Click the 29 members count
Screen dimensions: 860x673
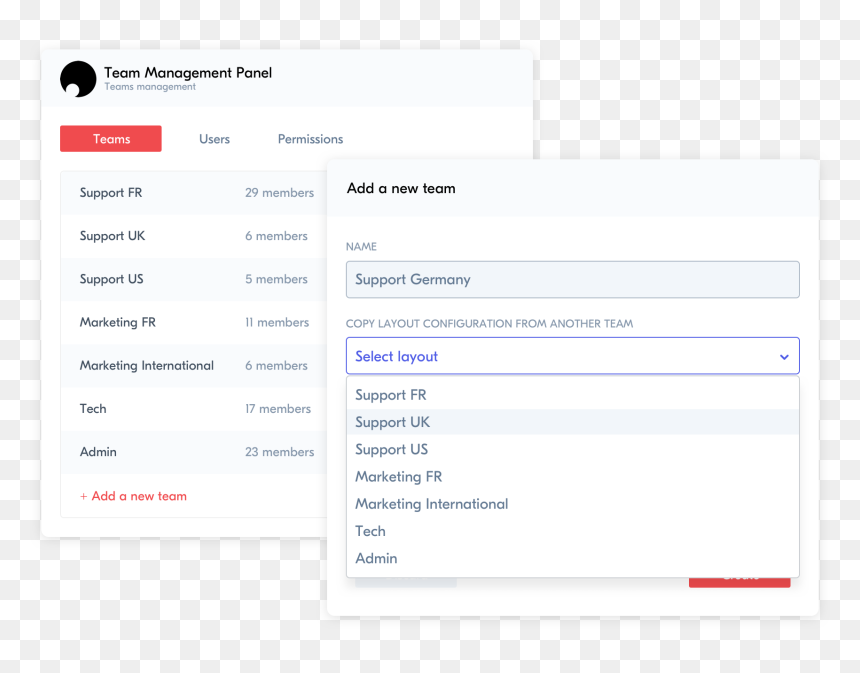pos(279,193)
